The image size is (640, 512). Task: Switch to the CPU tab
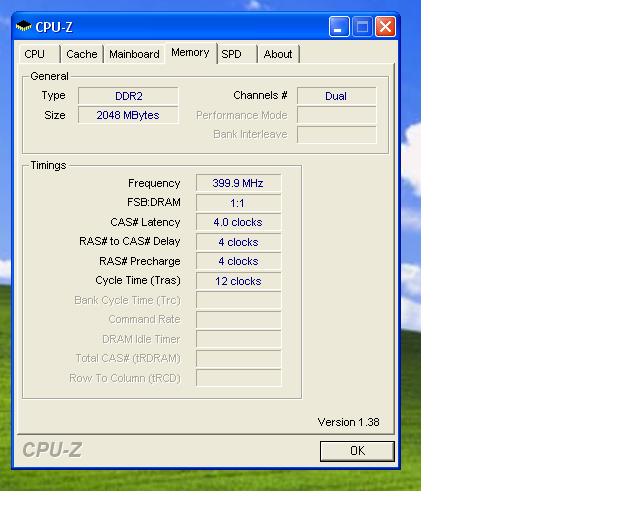pyautogui.click(x=40, y=54)
